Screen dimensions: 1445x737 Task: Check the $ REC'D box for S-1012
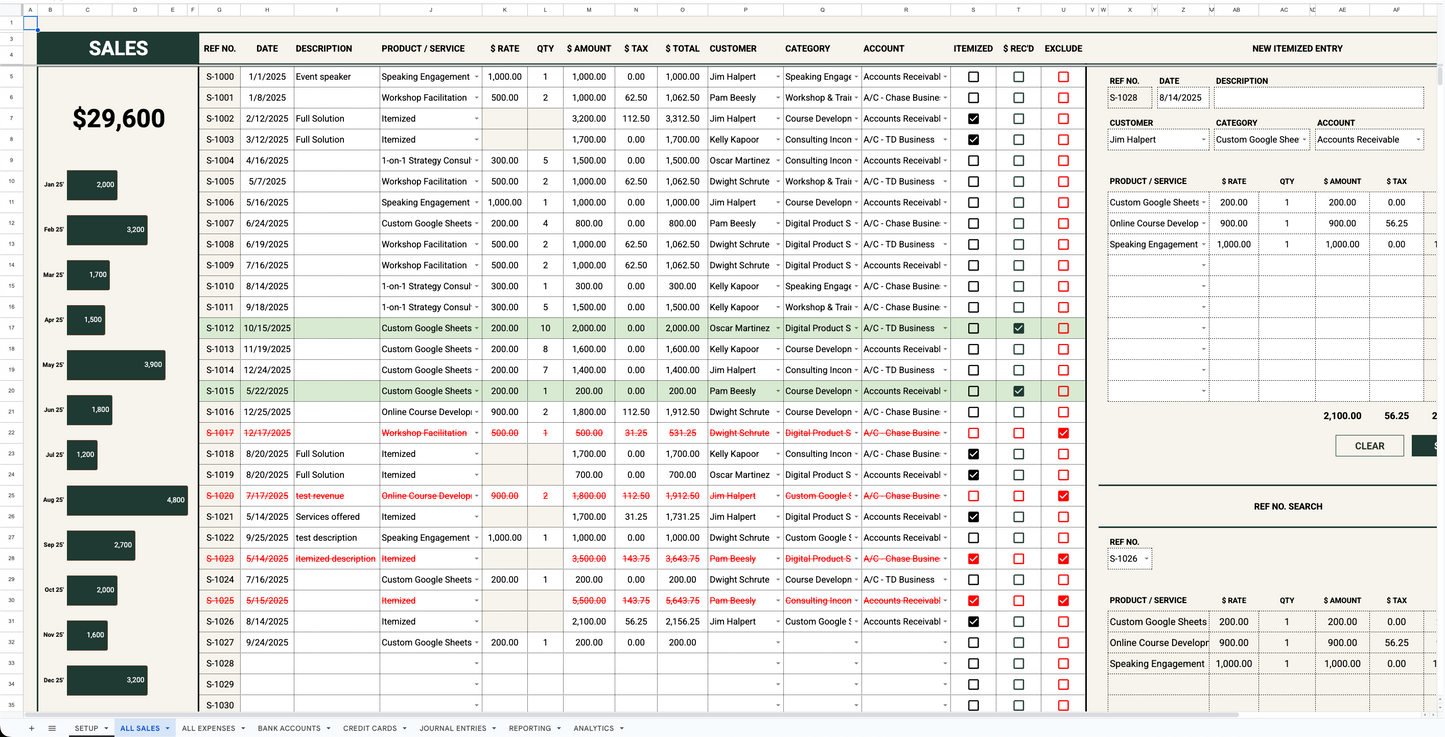(1018, 328)
